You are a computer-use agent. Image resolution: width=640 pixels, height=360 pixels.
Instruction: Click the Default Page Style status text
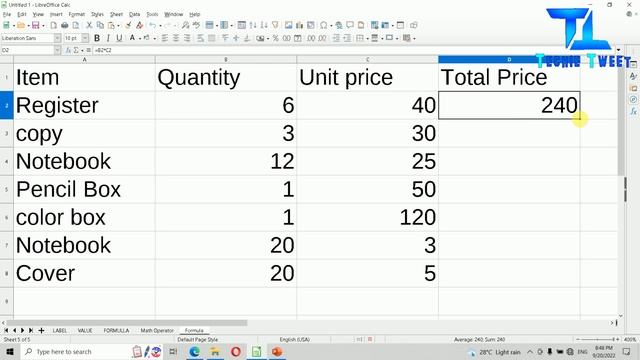(x=198, y=339)
